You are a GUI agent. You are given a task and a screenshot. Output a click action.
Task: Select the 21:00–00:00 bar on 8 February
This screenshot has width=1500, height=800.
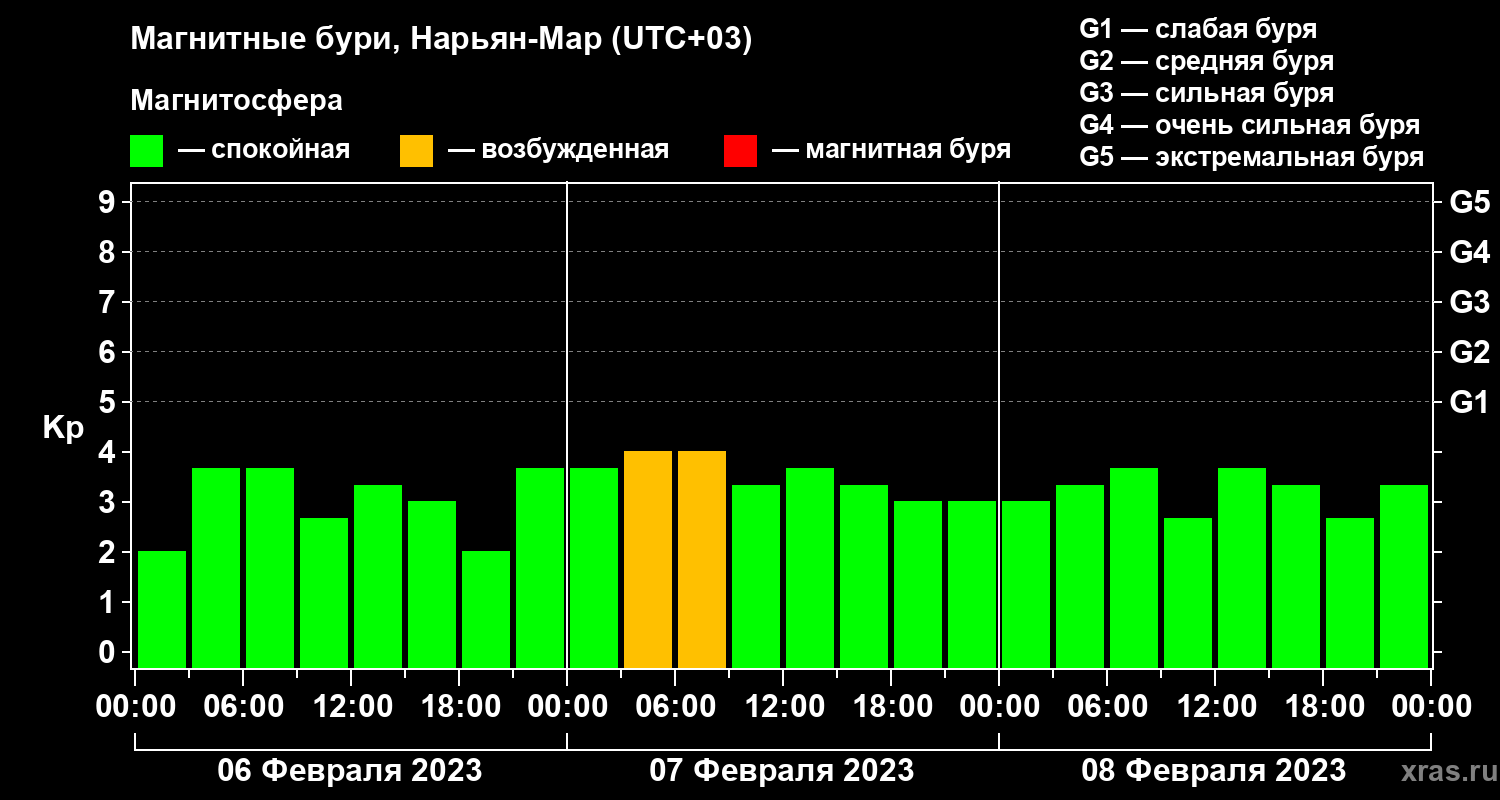(1404, 576)
